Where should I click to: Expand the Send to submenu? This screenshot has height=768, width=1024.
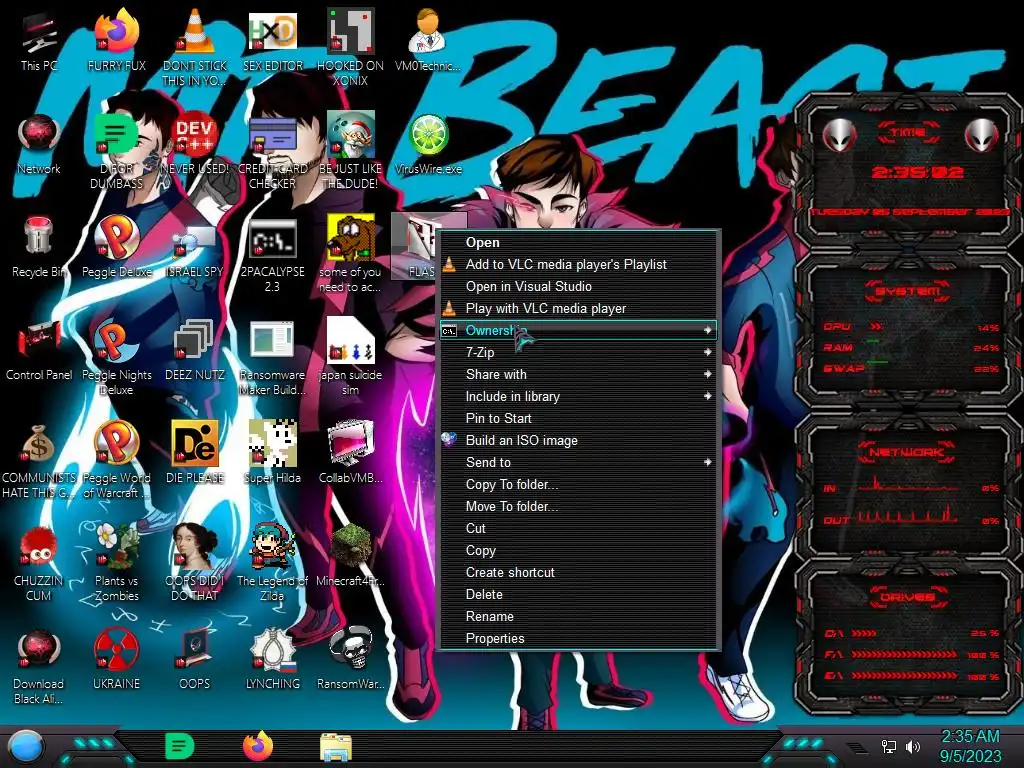tap(579, 462)
